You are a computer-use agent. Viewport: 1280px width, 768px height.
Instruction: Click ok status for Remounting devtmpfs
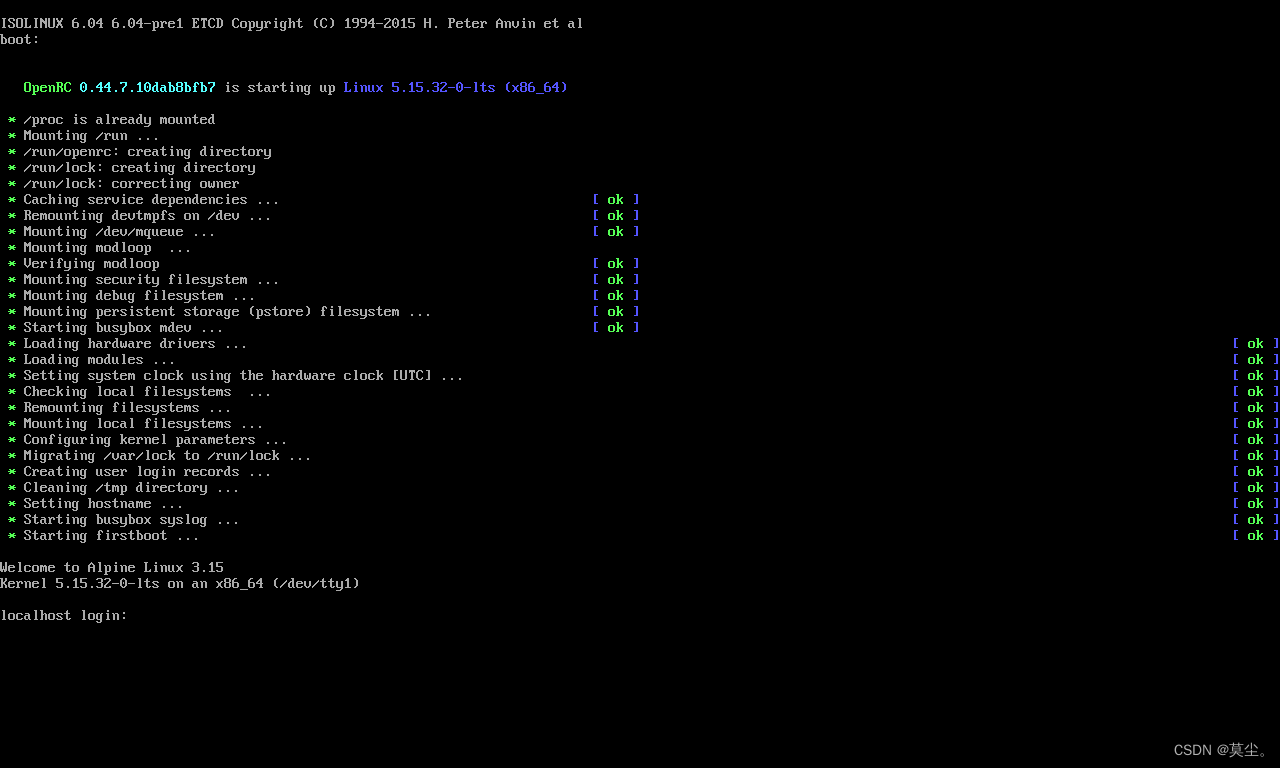616,215
